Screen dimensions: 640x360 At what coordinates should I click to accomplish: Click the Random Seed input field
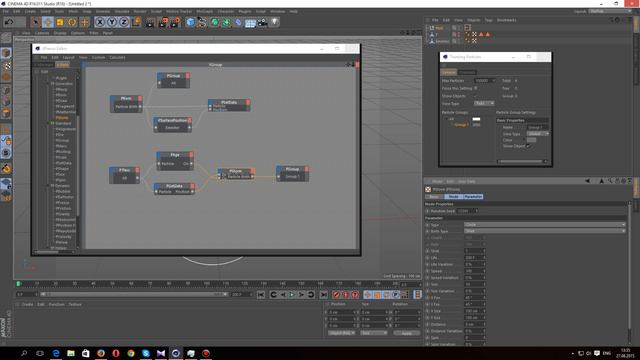click(x=467, y=211)
